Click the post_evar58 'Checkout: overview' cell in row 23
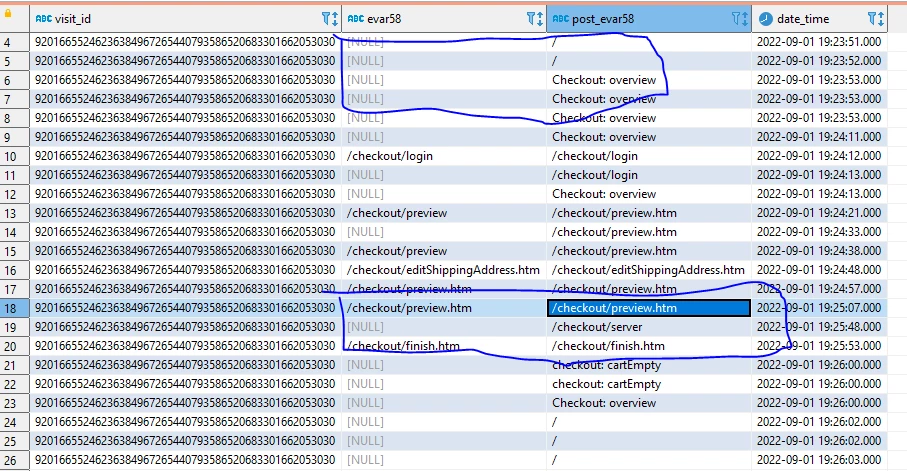This screenshot has width=907, height=471. click(x=649, y=403)
